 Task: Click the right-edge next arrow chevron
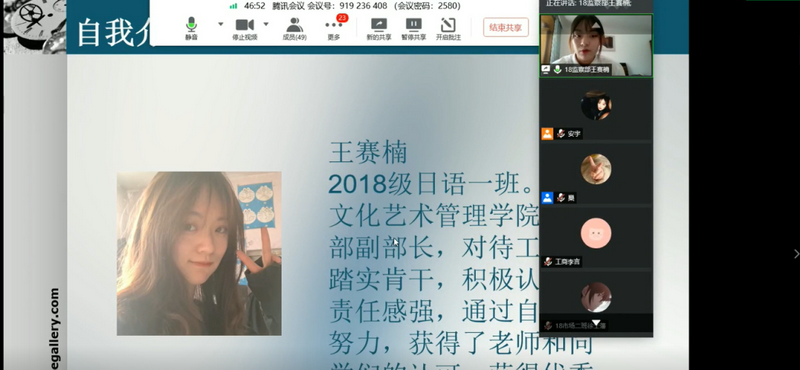[x=796, y=254]
